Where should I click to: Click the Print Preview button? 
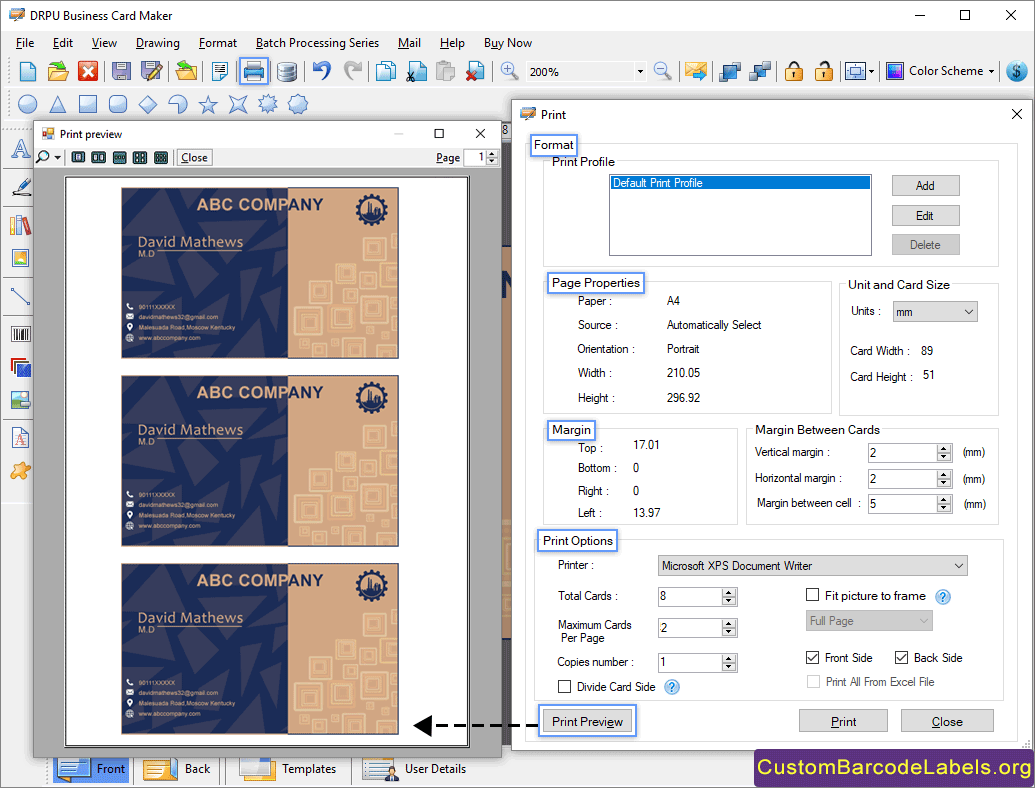pyautogui.click(x=587, y=721)
